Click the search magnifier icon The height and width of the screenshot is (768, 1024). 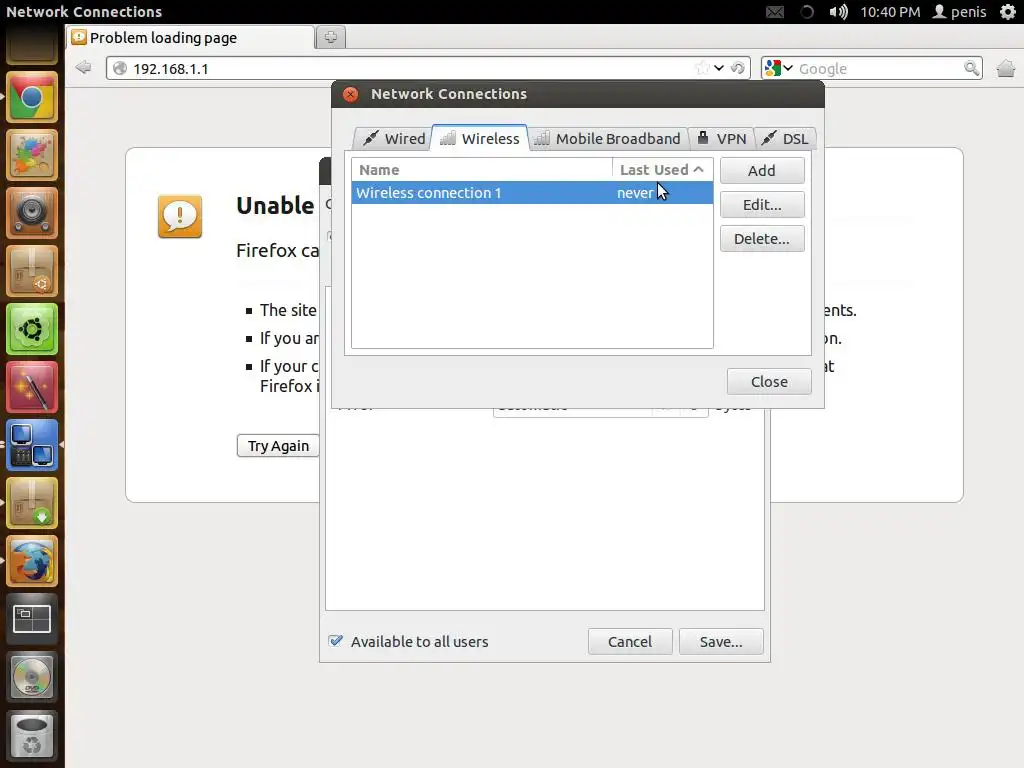[971, 68]
